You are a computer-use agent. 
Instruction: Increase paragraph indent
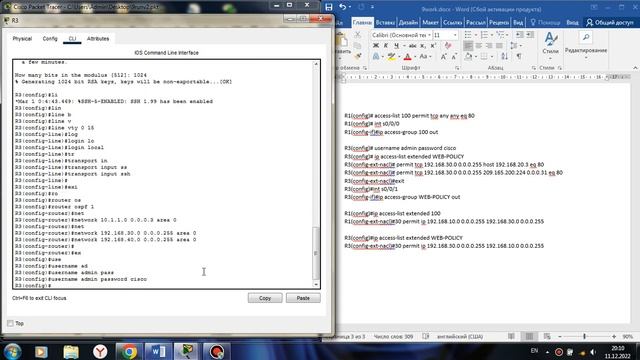pos(530,35)
